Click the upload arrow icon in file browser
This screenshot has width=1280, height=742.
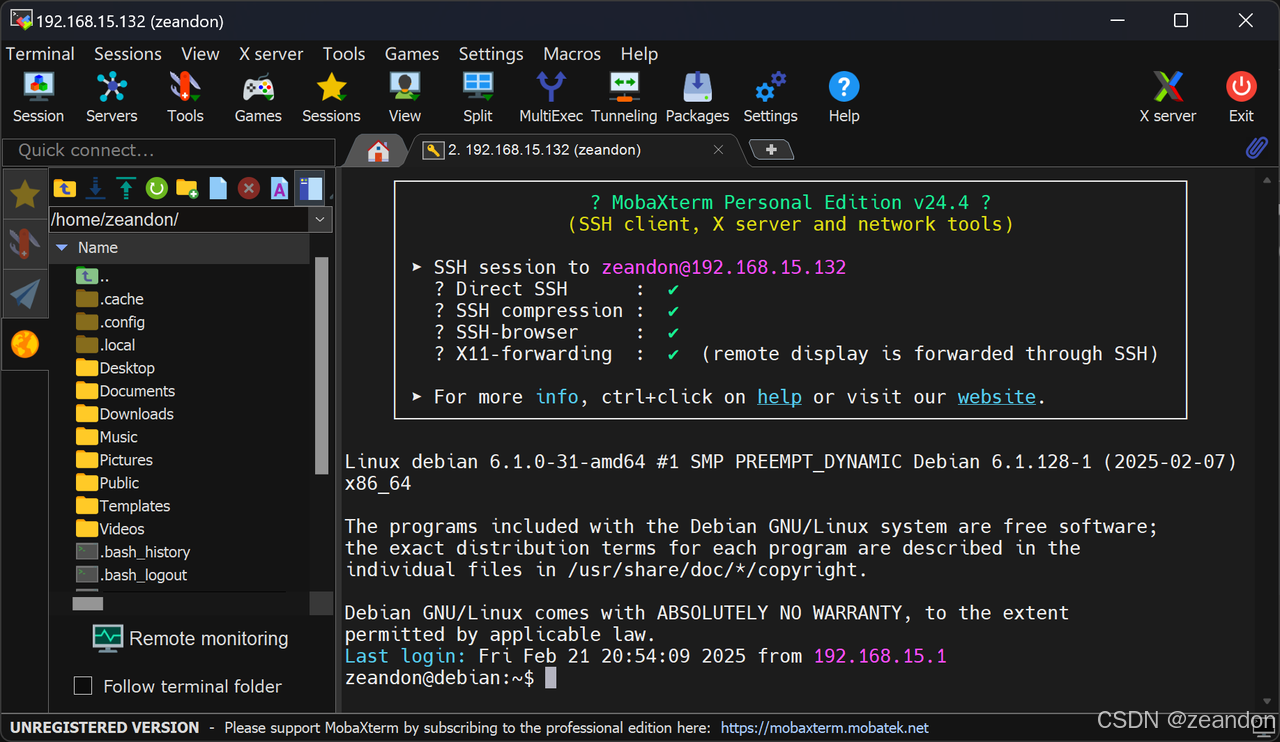click(126, 188)
